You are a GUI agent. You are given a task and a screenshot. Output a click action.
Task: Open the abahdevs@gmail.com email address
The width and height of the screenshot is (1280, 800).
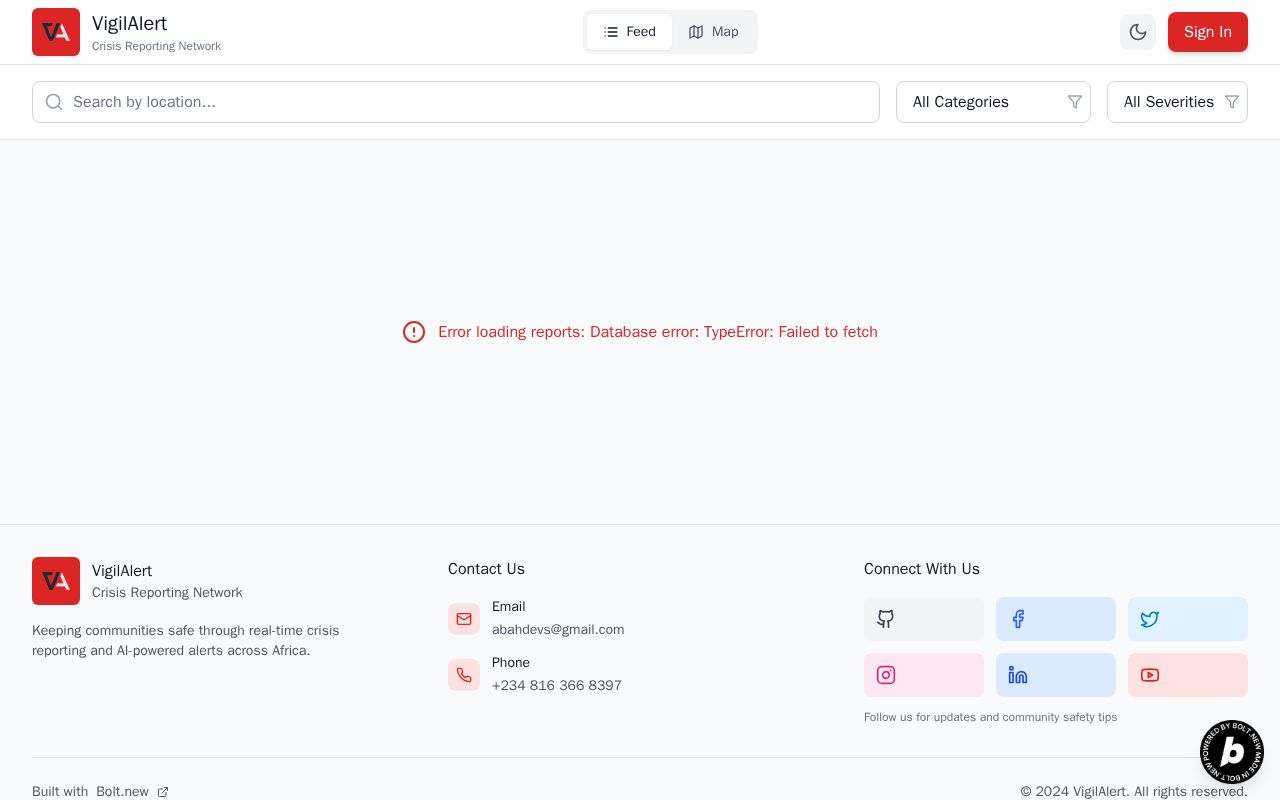coord(558,630)
